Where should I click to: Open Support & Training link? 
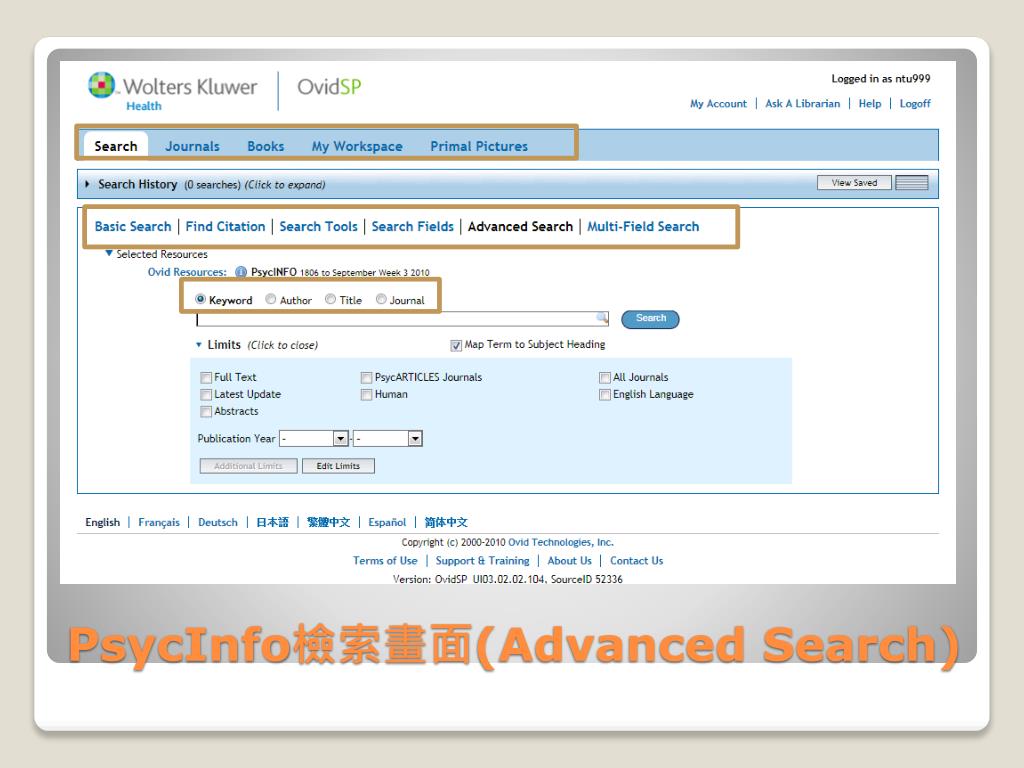tap(483, 560)
